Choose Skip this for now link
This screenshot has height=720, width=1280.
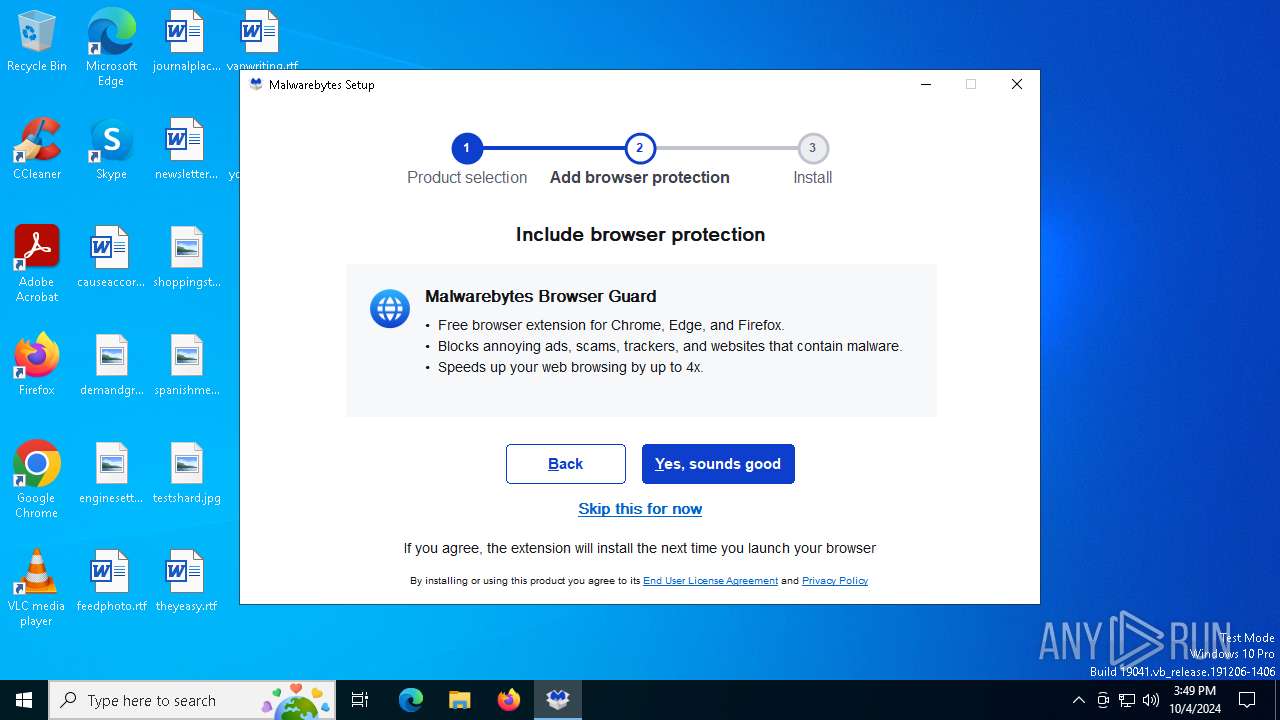click(x=640, y=509)
